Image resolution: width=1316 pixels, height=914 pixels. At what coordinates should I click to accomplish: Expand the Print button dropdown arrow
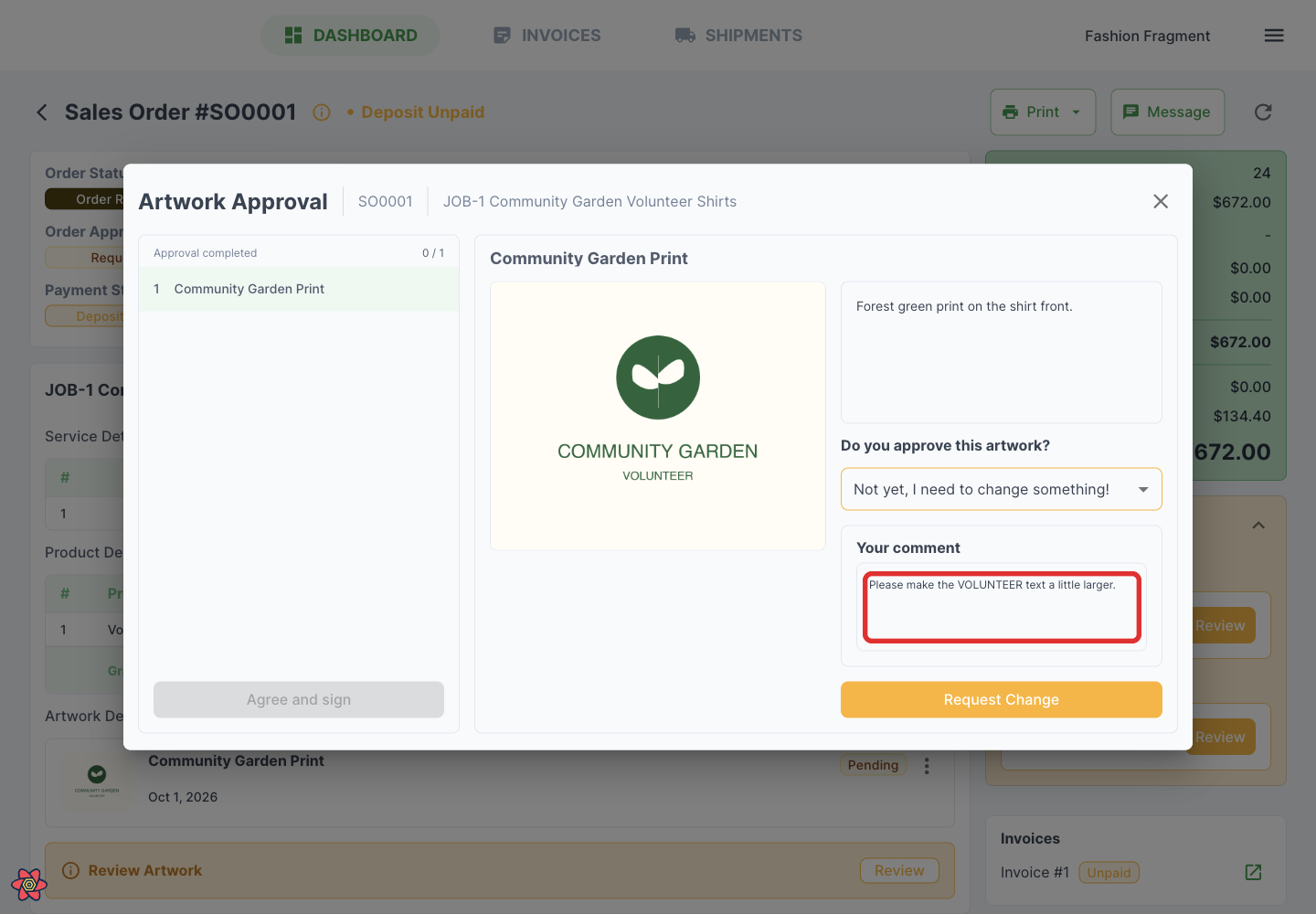tap(1077, 112)
